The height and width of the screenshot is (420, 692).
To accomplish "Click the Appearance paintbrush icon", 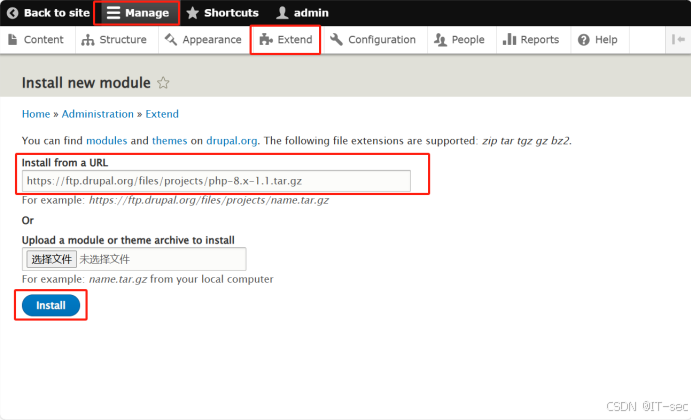I will [171, 40].
